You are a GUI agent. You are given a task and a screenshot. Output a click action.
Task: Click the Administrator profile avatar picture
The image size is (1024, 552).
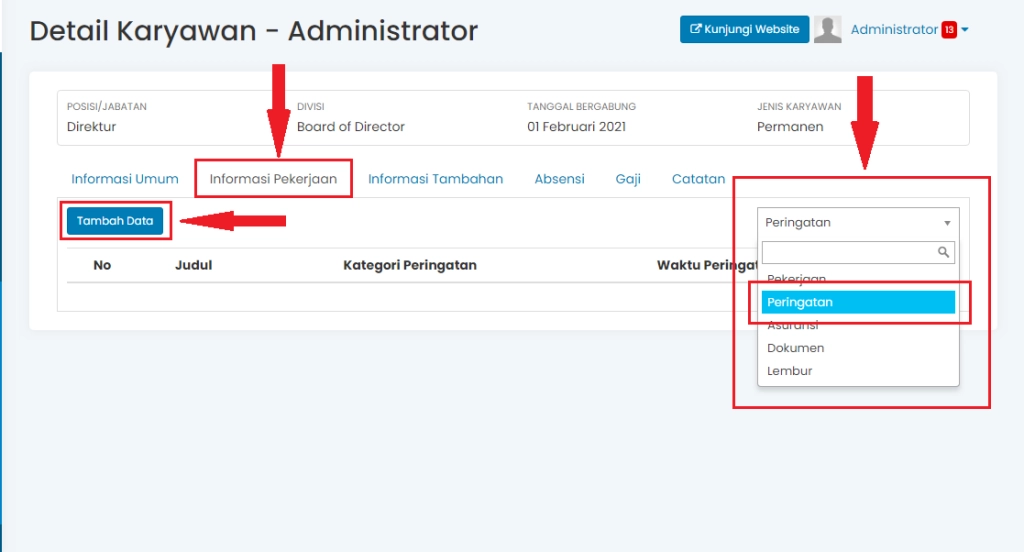pos(827,30)
